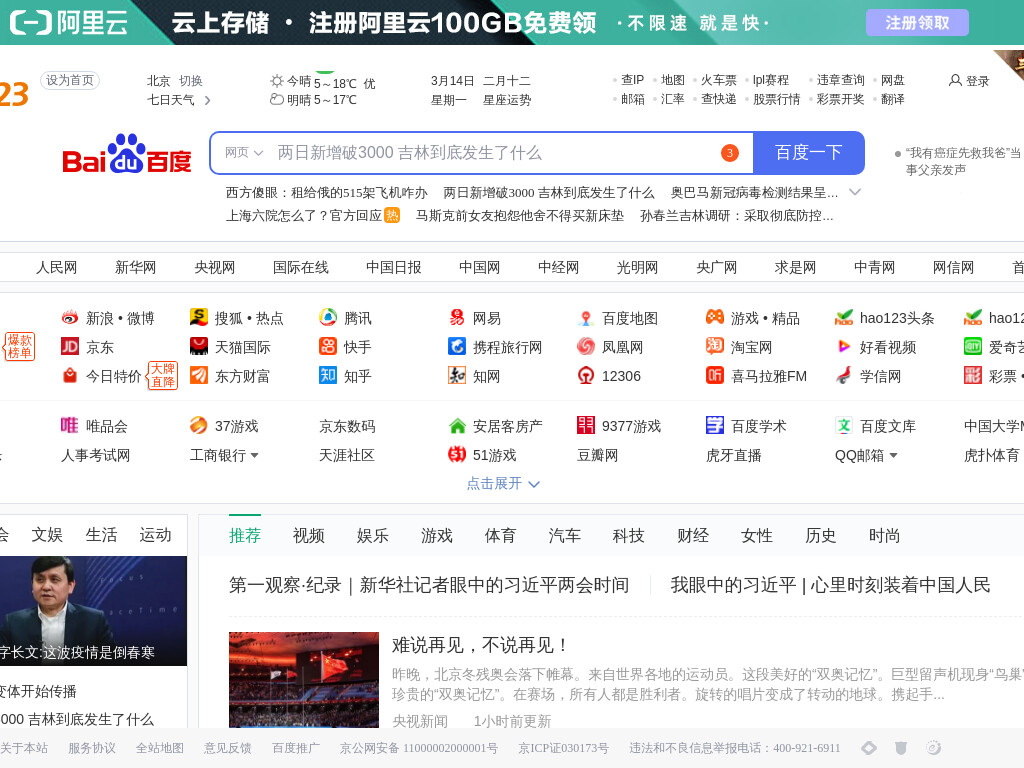The height and width of the screenshot is (768, 1024).
Task: Click hao123头条 icon
Action: click(x=844, y=317)
